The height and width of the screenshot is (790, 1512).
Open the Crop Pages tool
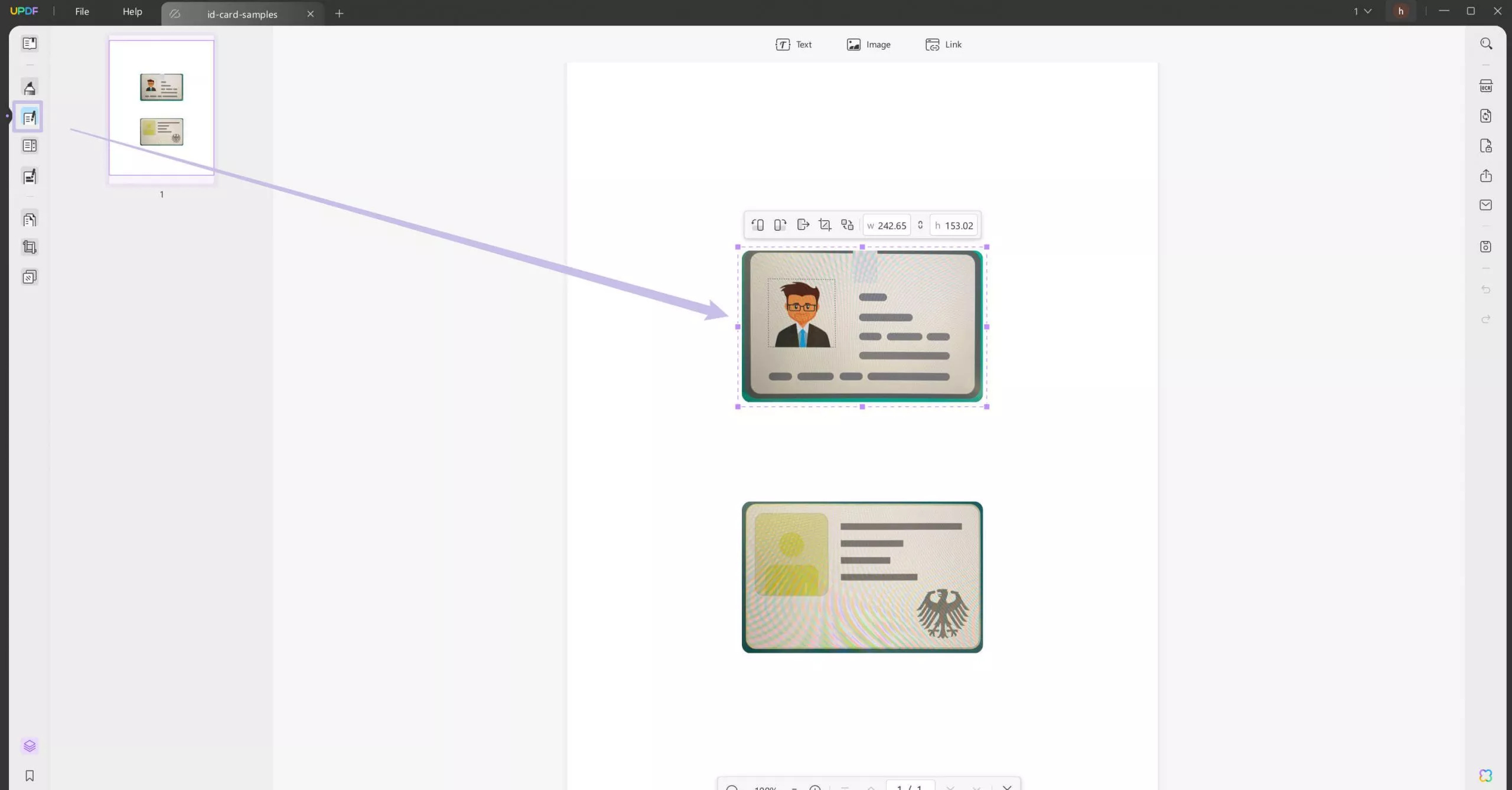(x=30, y=247)
